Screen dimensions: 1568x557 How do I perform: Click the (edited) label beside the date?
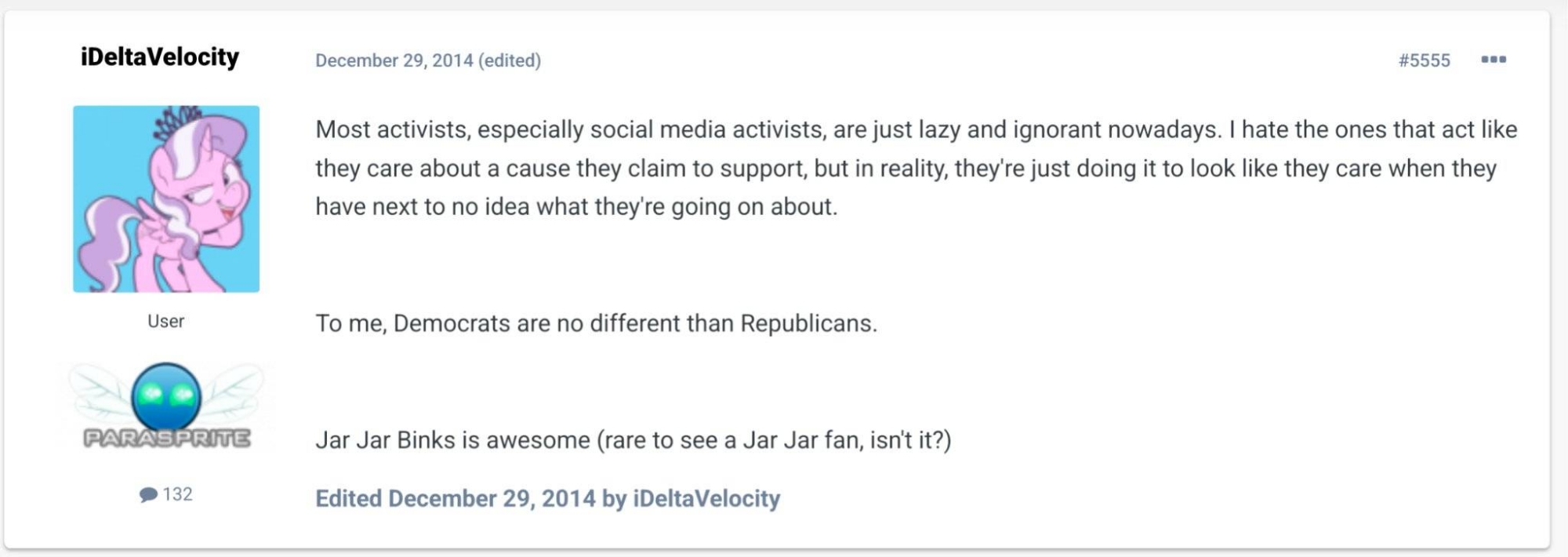(510, 60)
